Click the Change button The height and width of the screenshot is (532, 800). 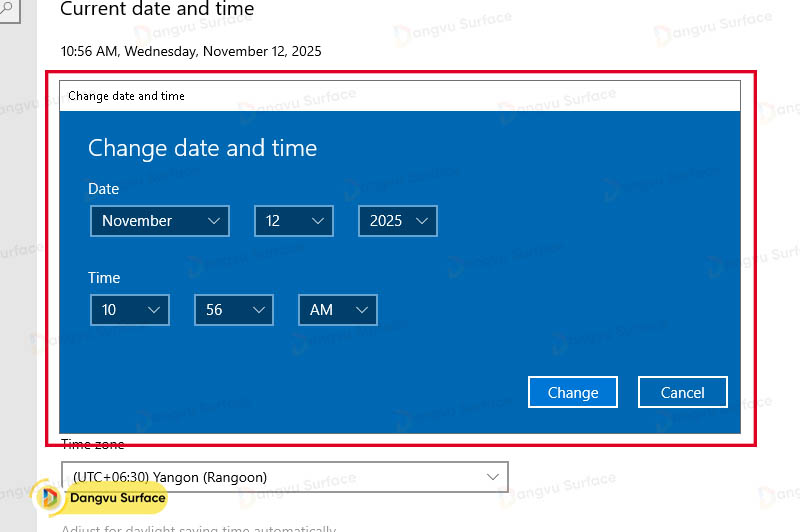(573, 392)
